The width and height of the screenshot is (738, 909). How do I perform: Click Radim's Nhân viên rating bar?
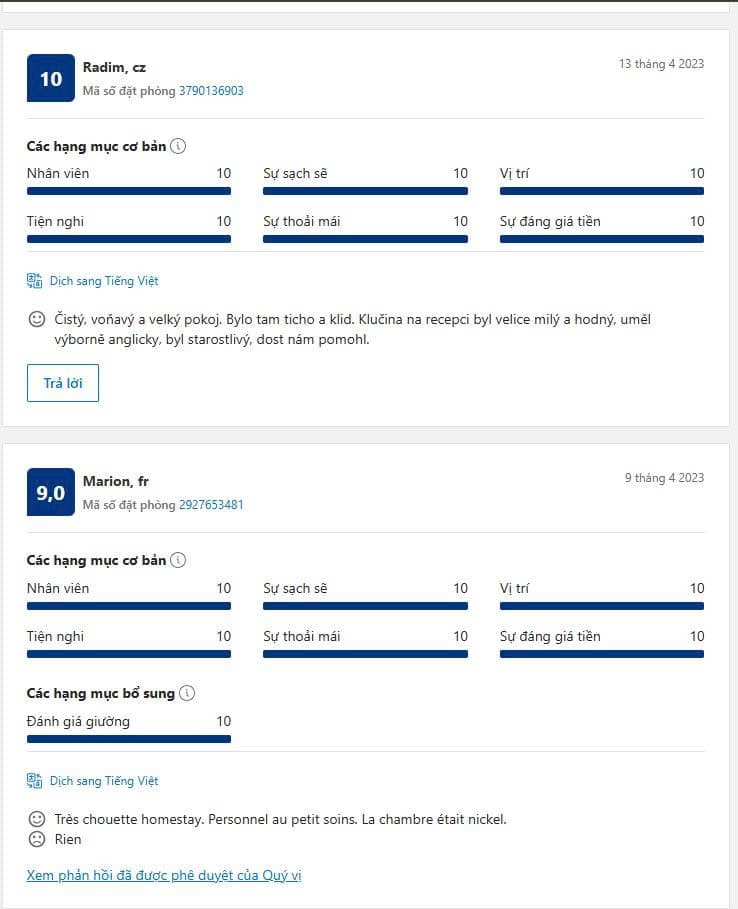(x=129, y=191)
